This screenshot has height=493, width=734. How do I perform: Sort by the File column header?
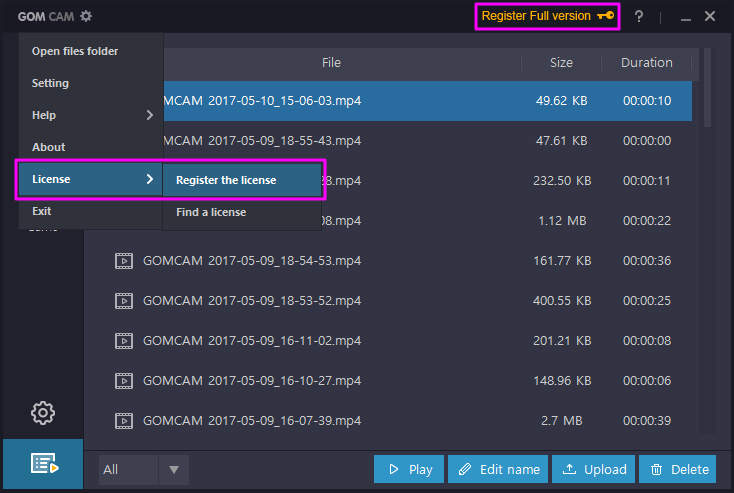coord(331,63)
